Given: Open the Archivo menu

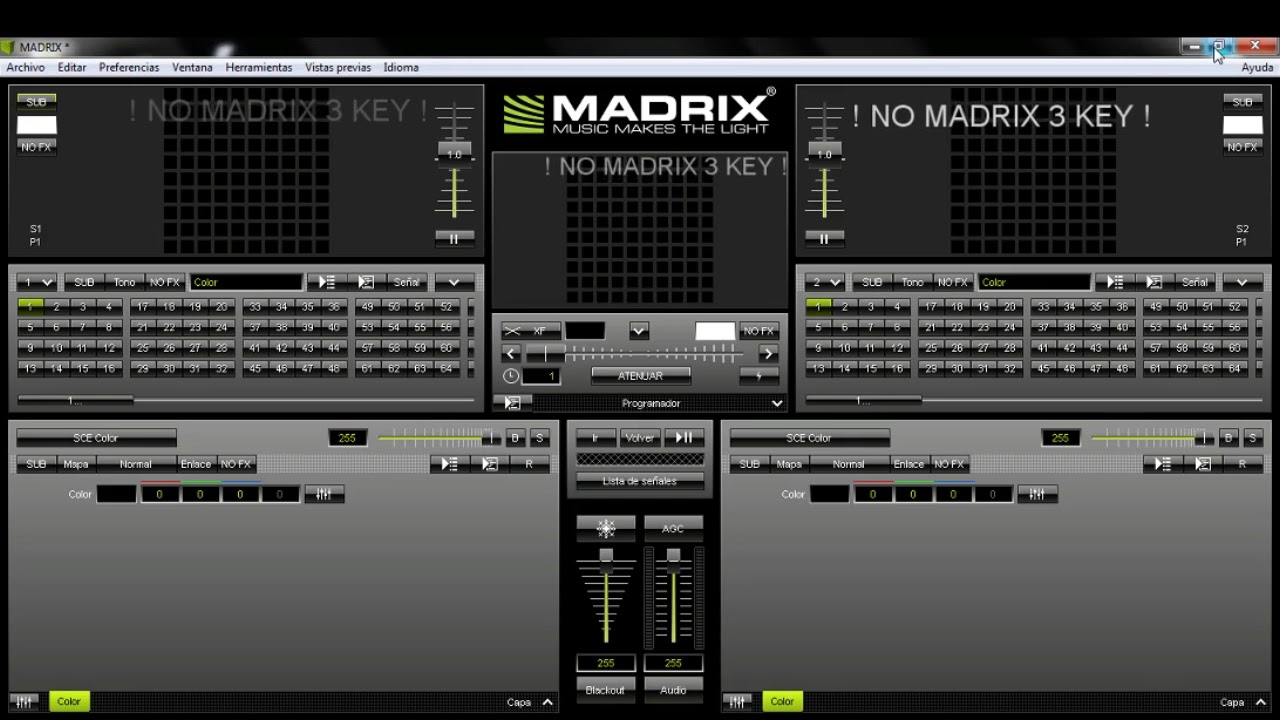Looking at the screenshot, I should [x=26, y=67].
